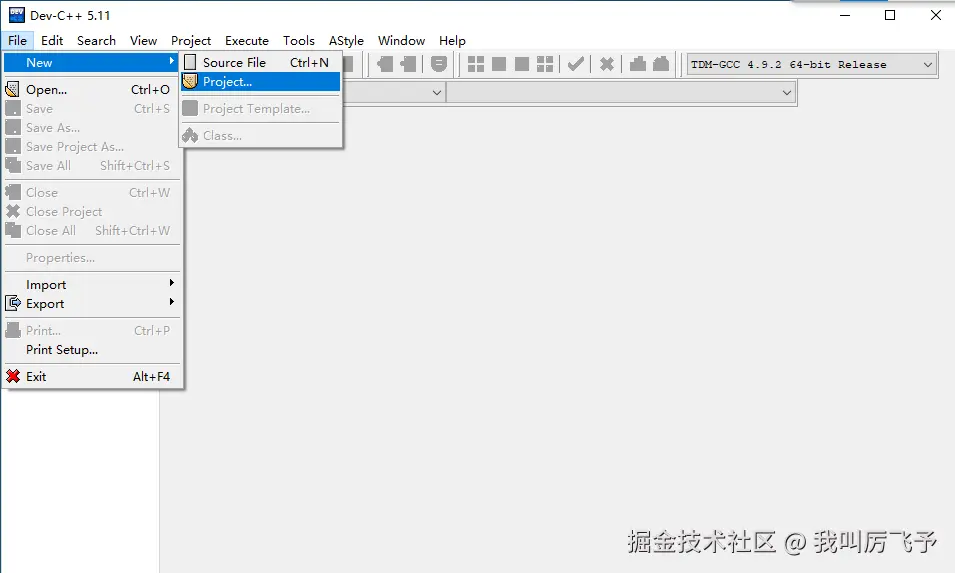Open the Help menu

(452, 40)
